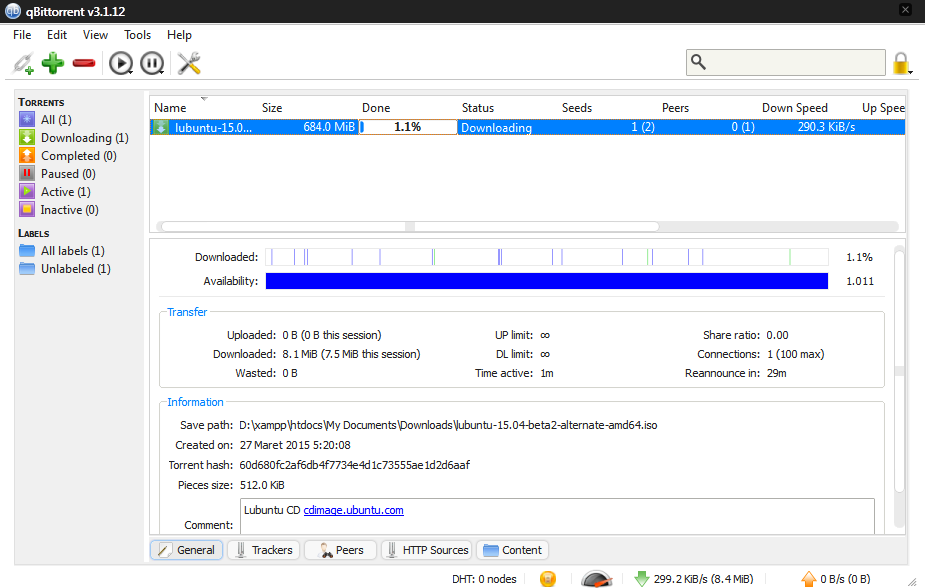Open the Tools menu
This screenshot has width=925, height=588.
[x=137, y=35]
